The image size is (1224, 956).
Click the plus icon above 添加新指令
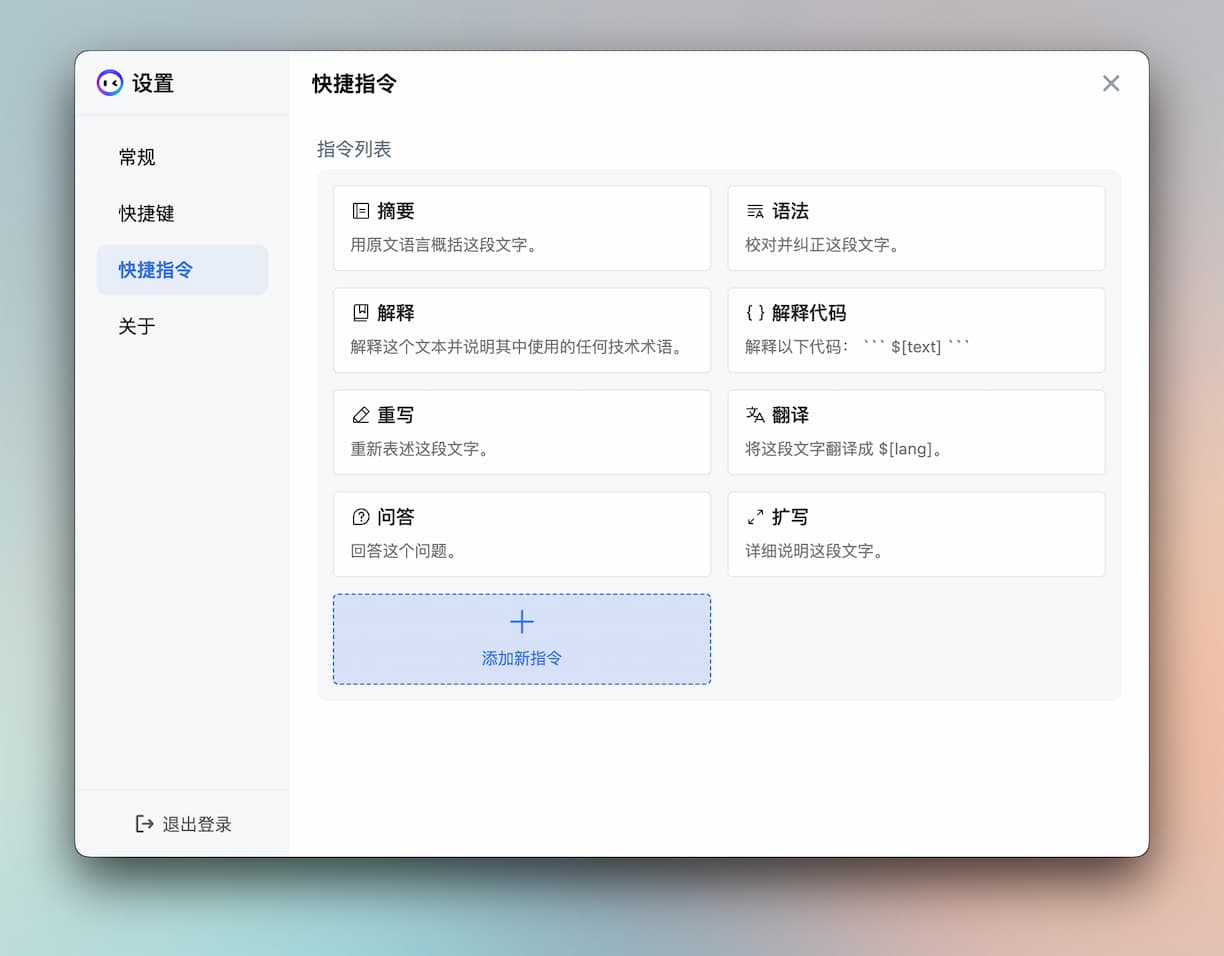pyautogui.click(x=522, y=622)
